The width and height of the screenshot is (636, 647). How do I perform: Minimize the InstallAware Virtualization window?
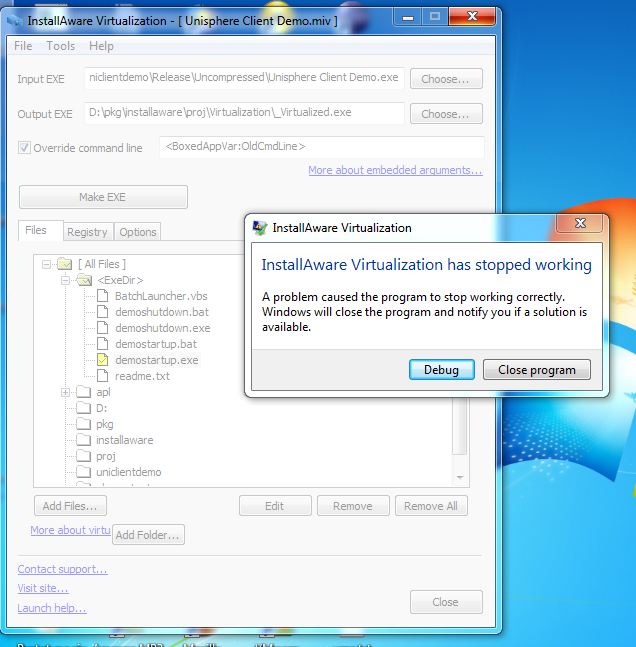[x=407, y=17]
